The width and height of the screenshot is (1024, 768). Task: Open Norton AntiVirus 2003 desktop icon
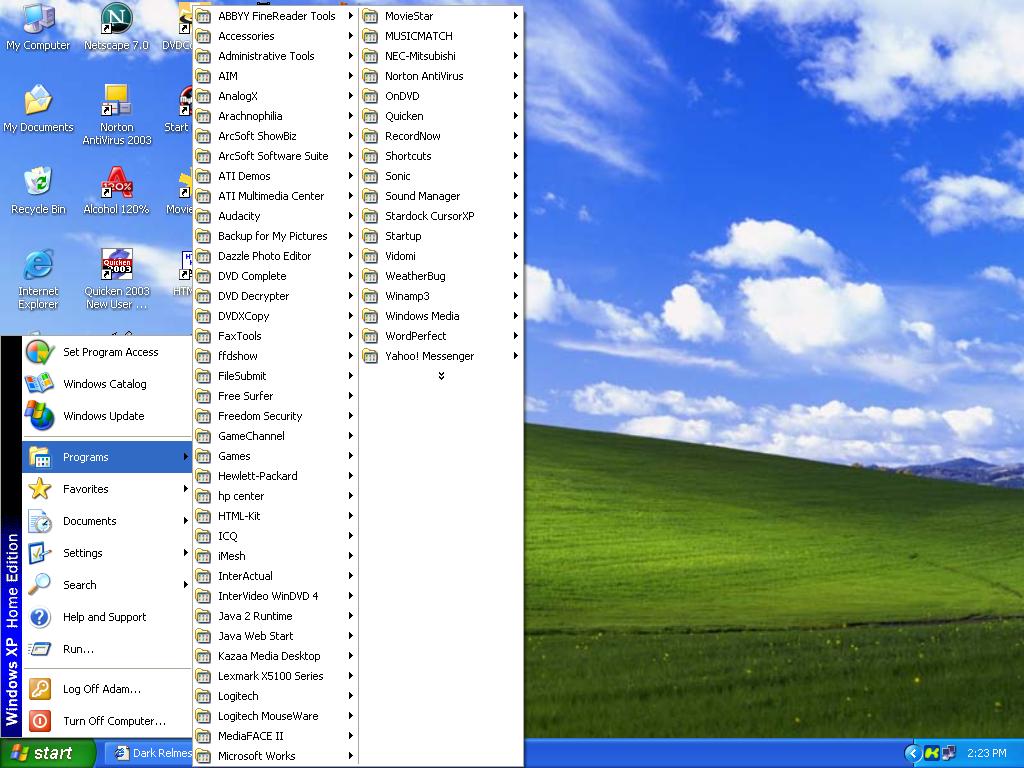tap(116, 115)
